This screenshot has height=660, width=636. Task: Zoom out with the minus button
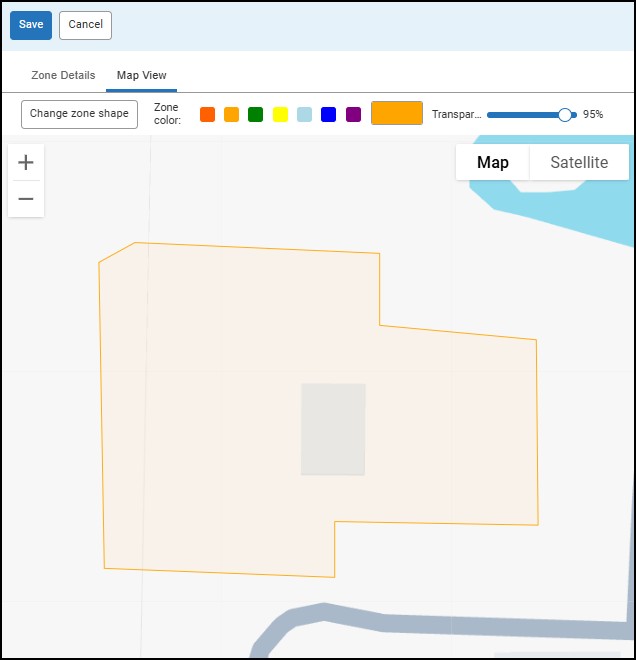tap(26, 199)
